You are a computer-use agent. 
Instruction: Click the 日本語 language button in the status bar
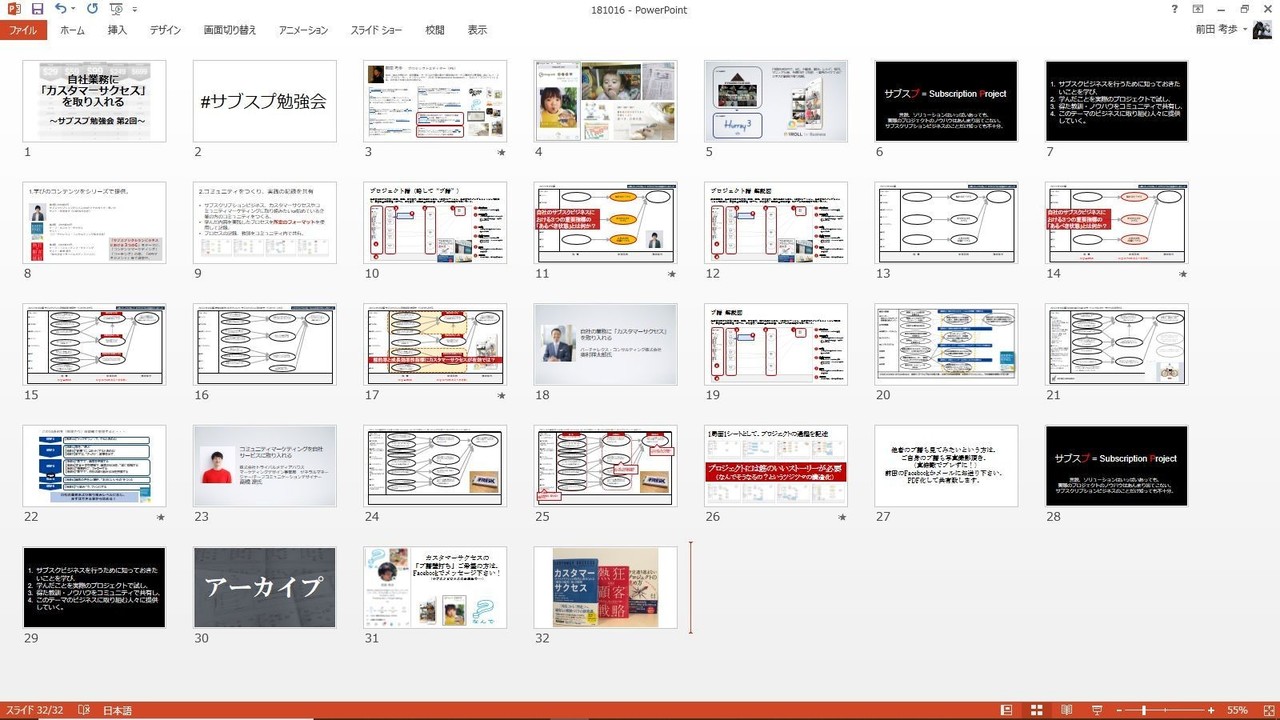pyautogui.click(x=117, y=710)
